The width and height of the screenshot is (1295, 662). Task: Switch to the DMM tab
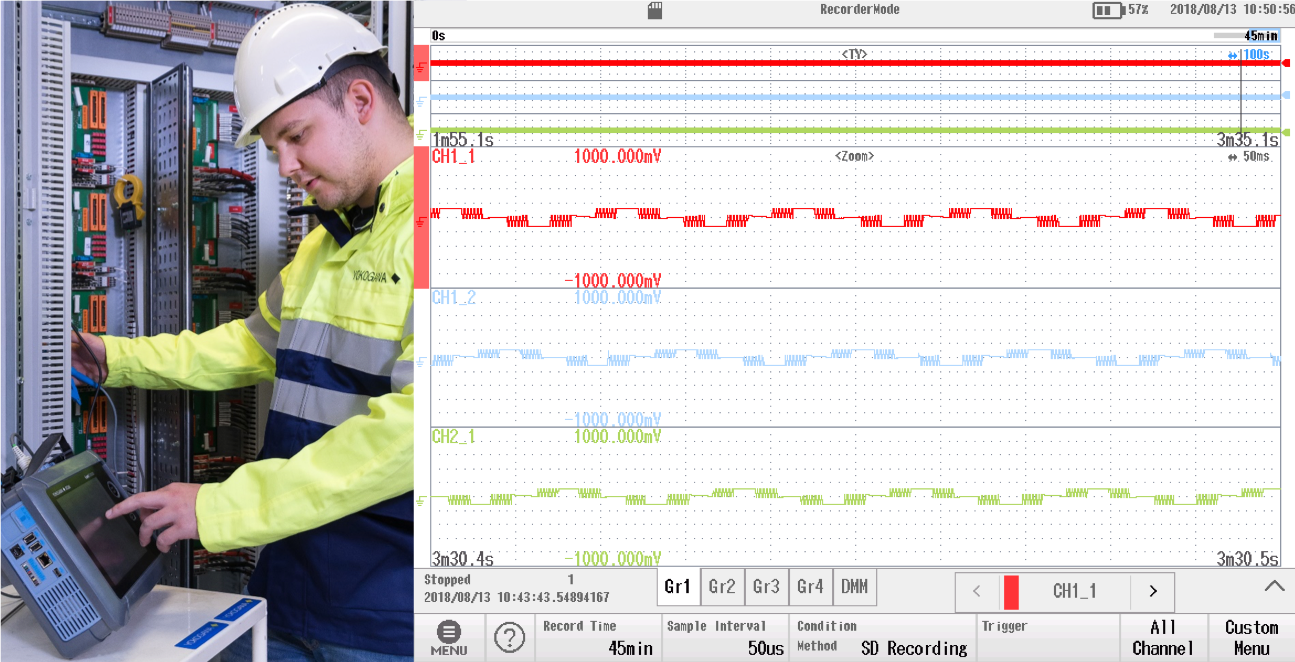pyautogui.click(x=854, y=587)
